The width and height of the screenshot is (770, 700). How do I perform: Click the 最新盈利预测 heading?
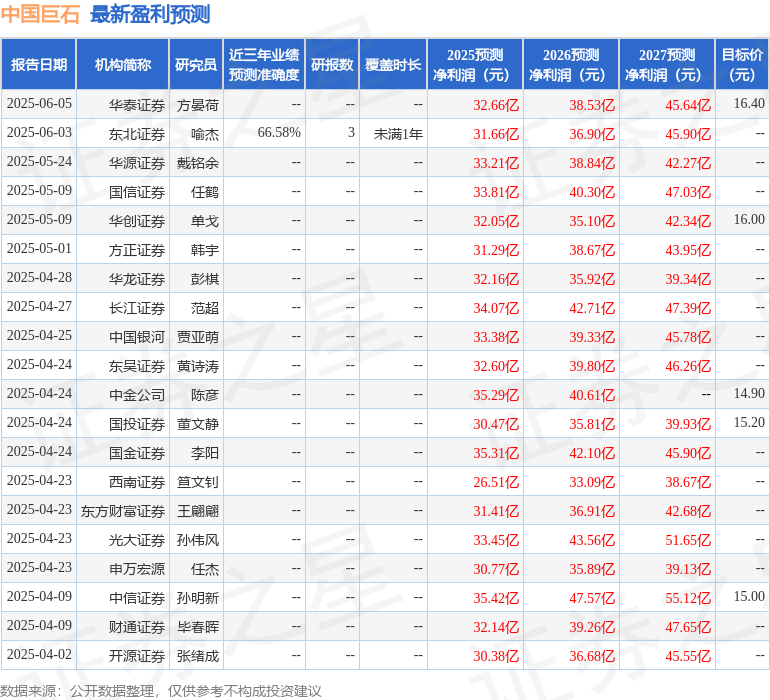(150, 14)
